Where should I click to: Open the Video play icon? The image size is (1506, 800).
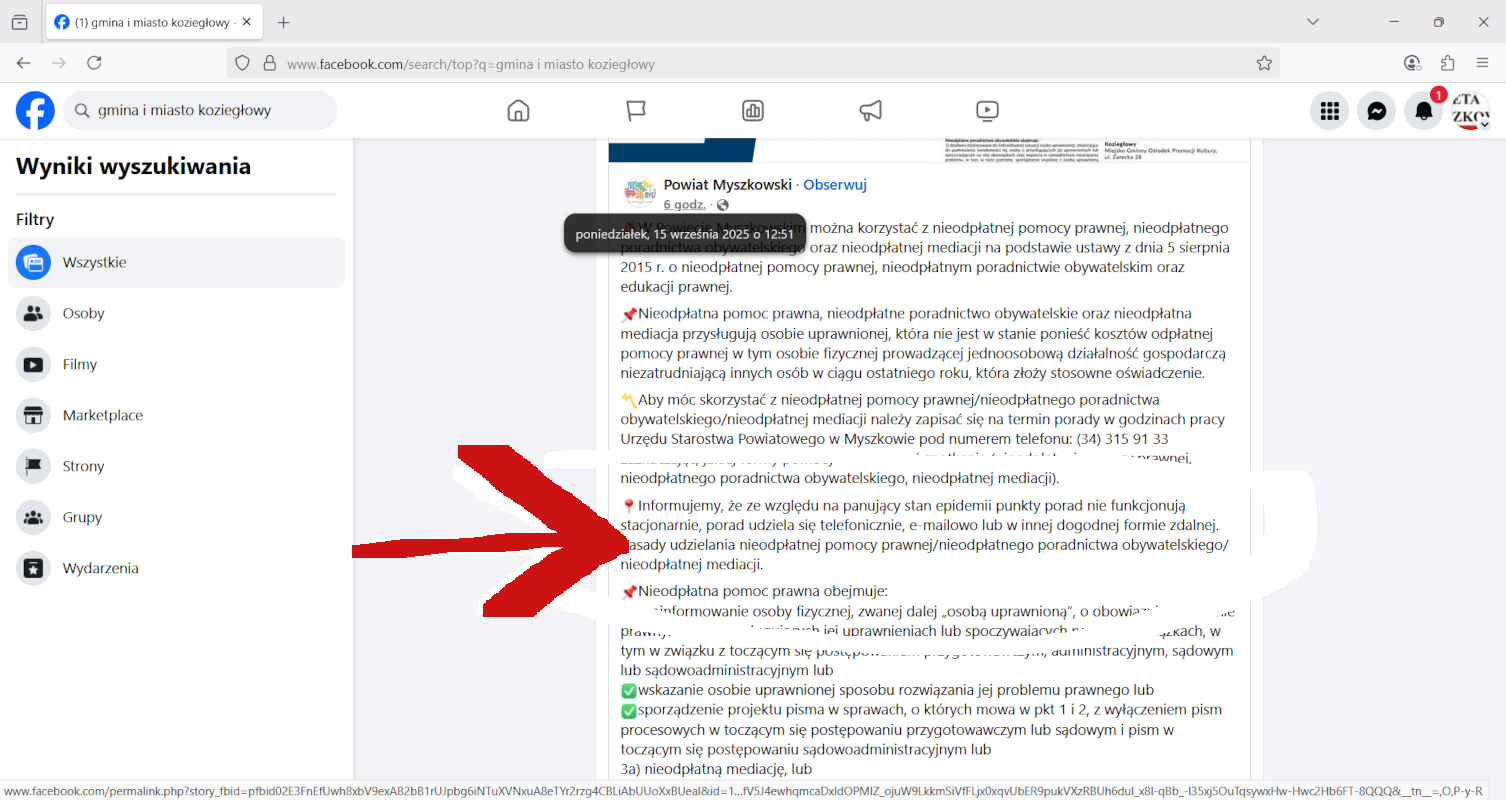pos(987,111)
